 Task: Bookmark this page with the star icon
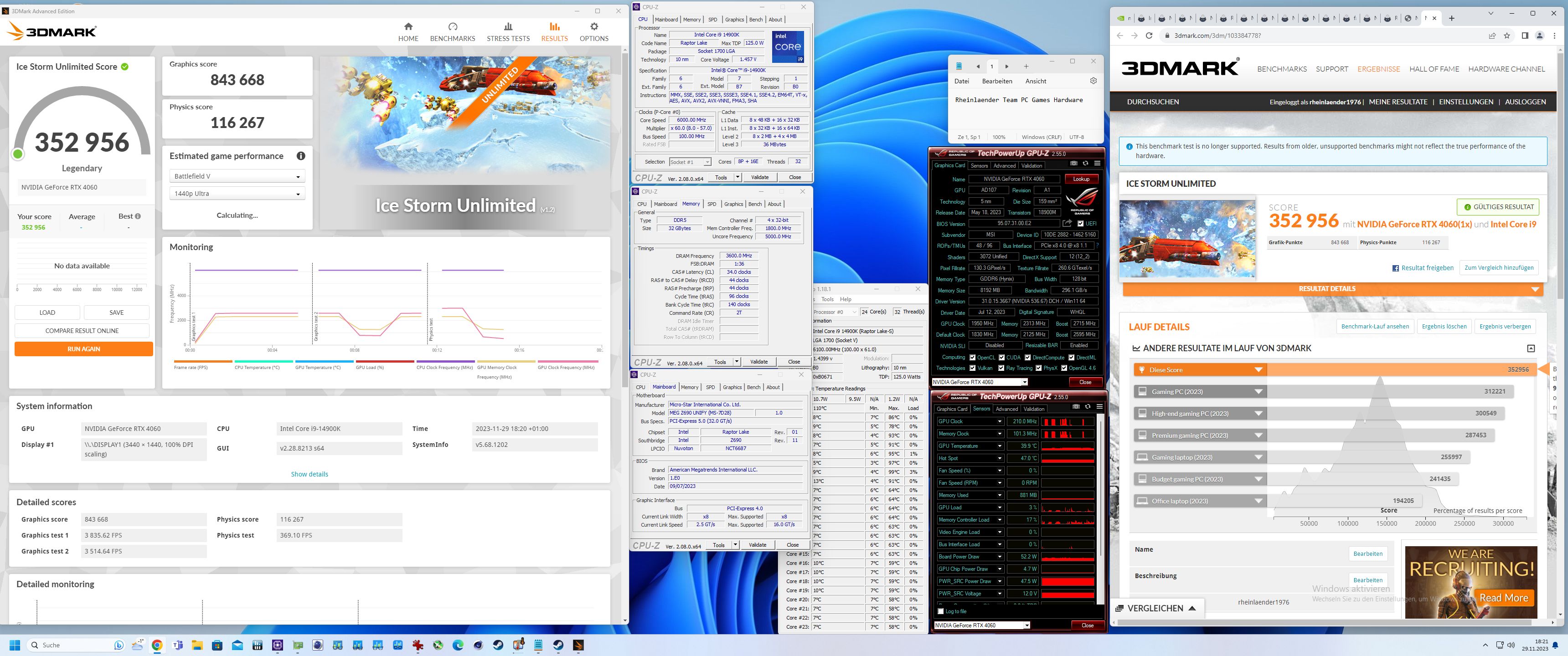point(1506,35)
